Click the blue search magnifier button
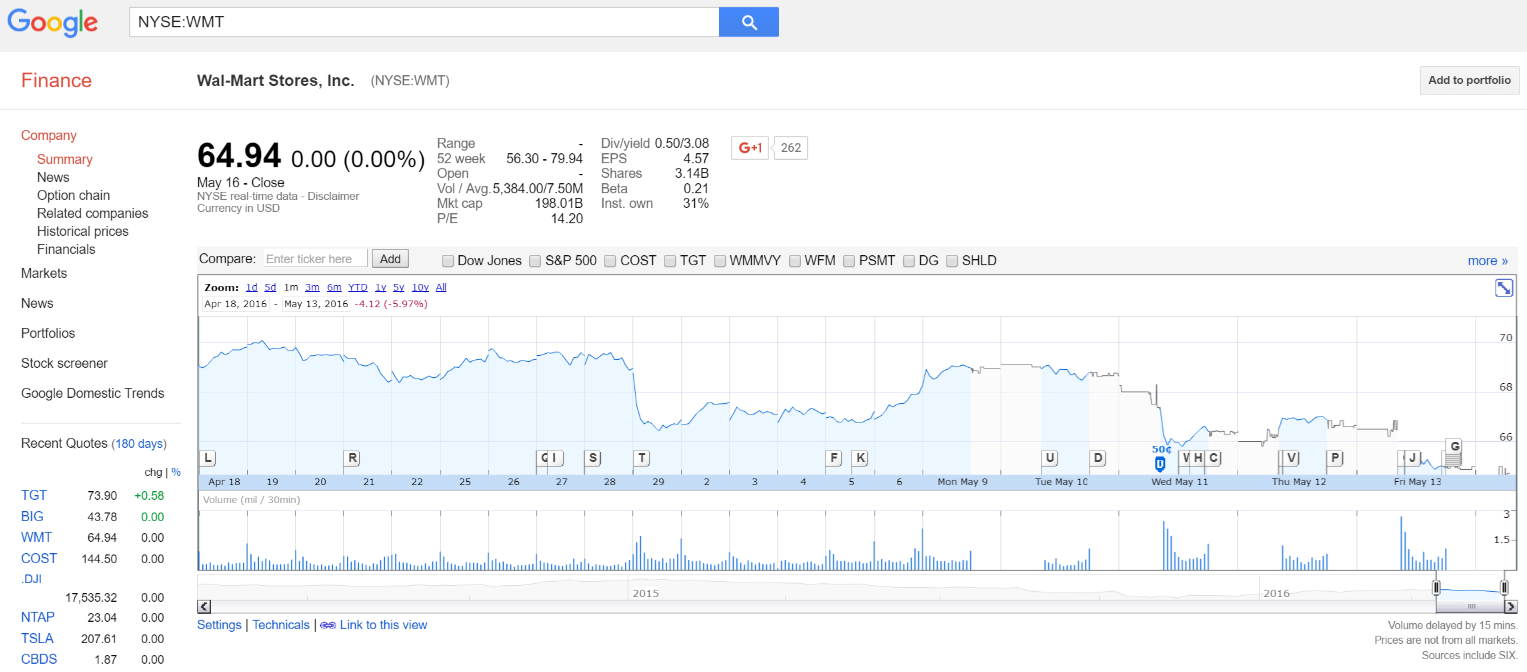 pyautogui.click(x=748, y=22)
